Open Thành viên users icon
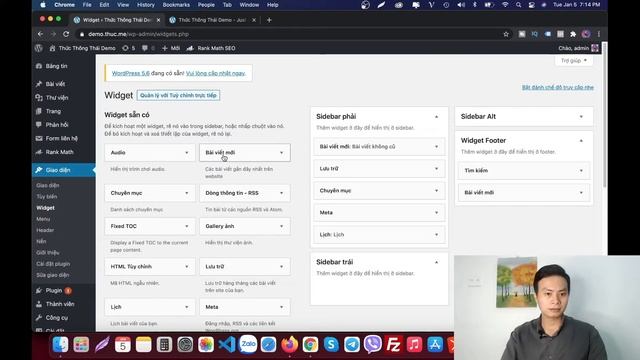 39,304
